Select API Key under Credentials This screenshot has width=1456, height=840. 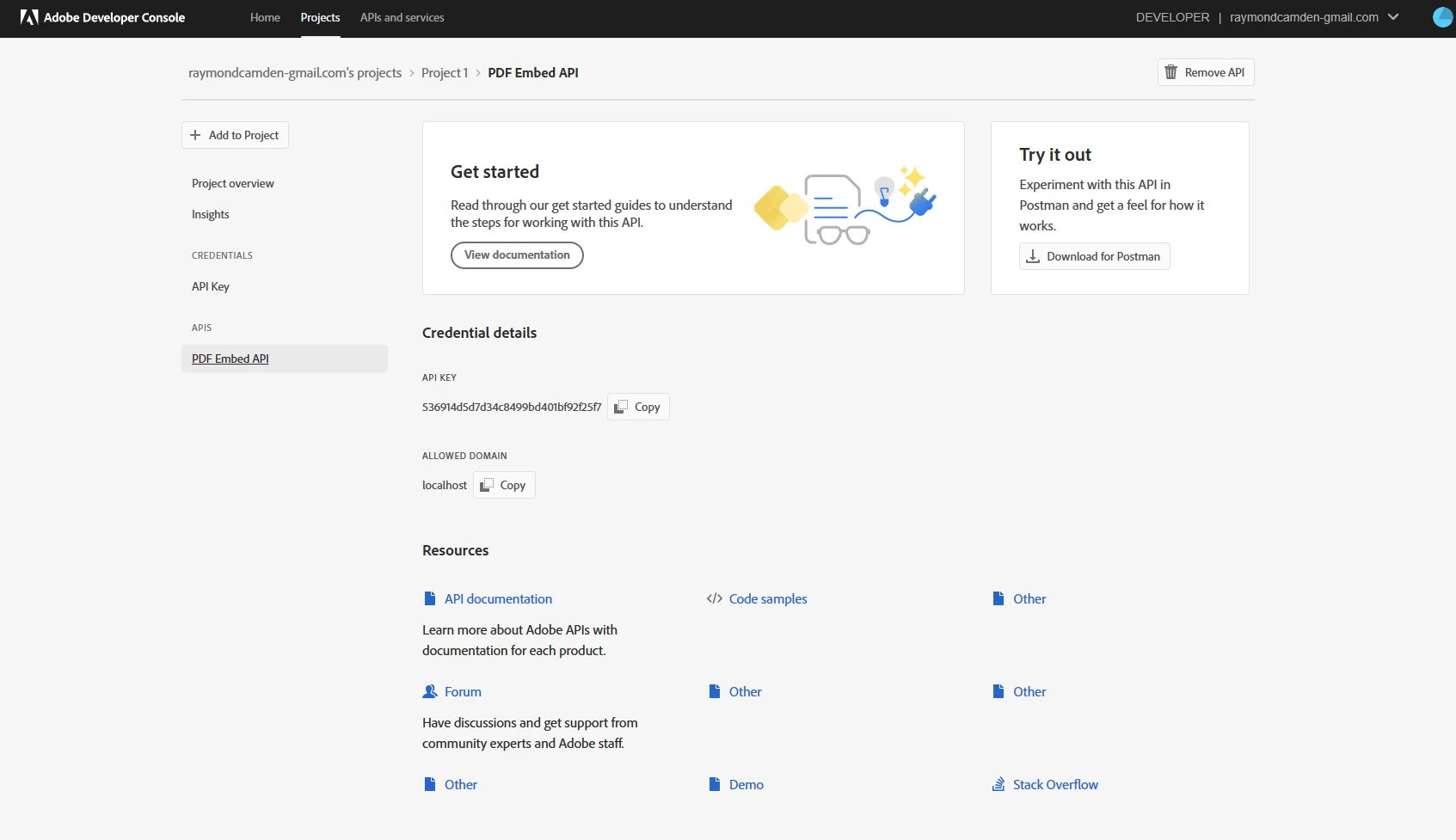[211, 286]
